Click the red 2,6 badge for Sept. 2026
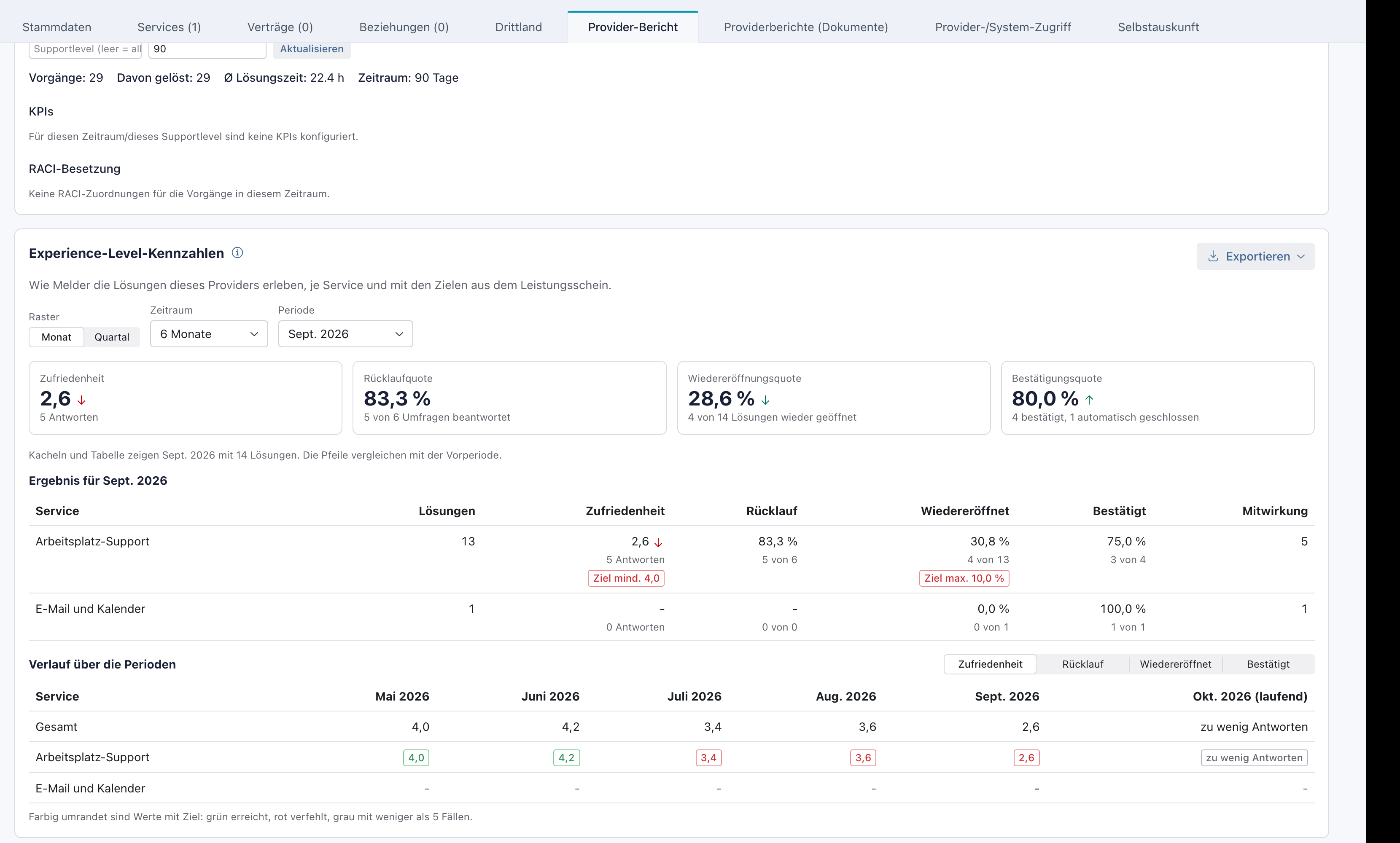Screen dimensions: 1400x843 click(1027, 758)
